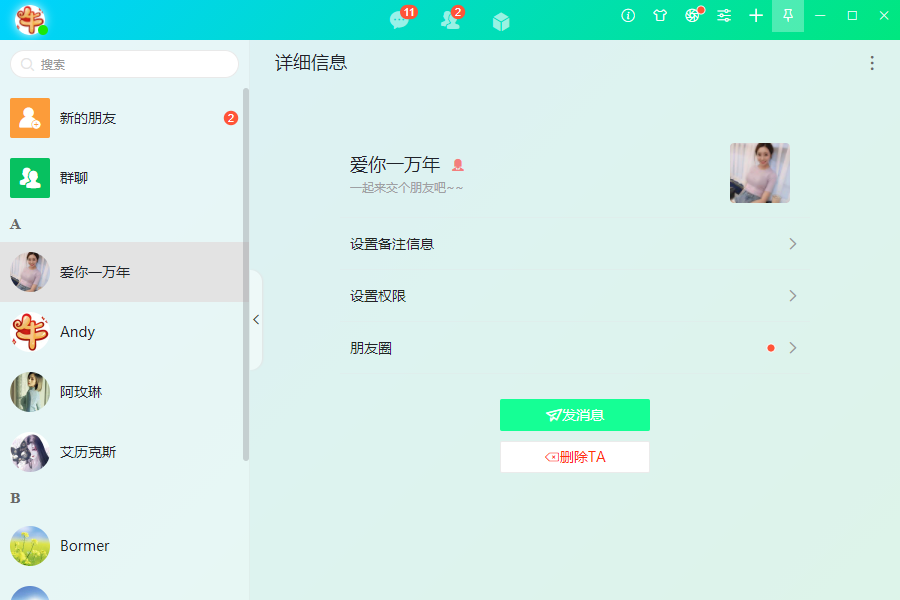Click the plus add icon
The width and height of the screenshot is (900, 600).
click(756, 16)
